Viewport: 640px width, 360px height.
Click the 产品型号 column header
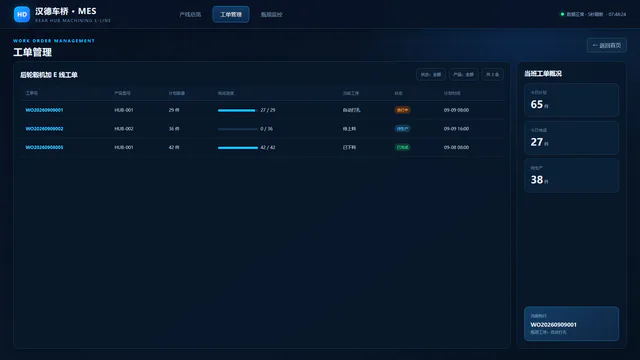(122, 93)
